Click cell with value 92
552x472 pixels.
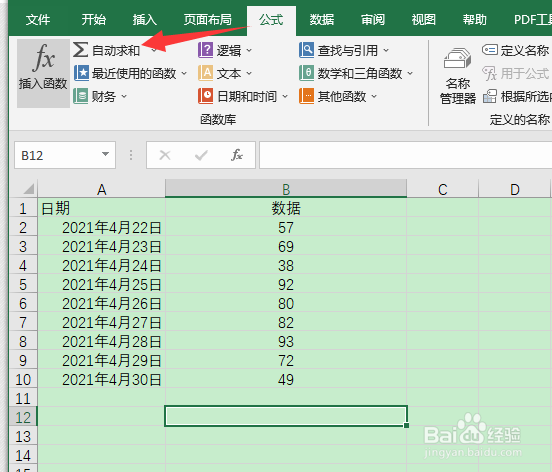click(286, 284)
